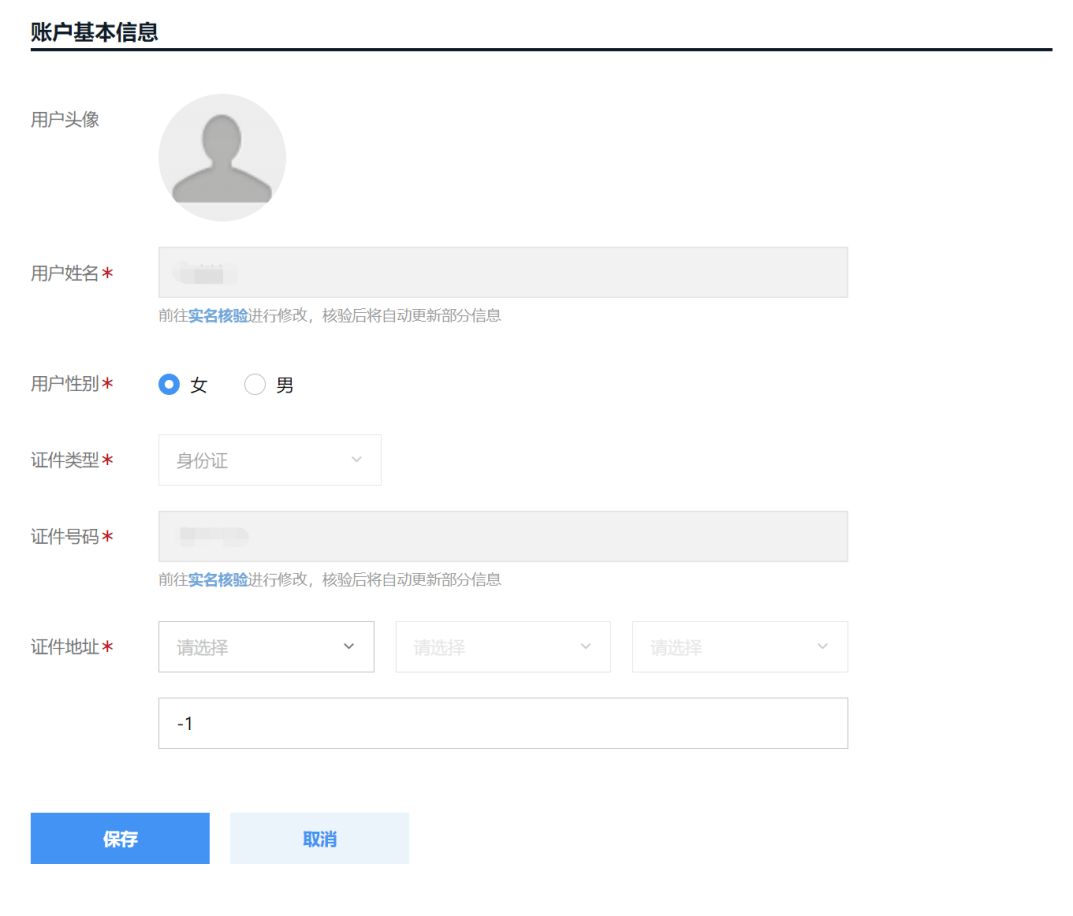Click the 账户基本信息 section heading
Viewport: 1073px width, 916px height.
(x=95, y=32)
